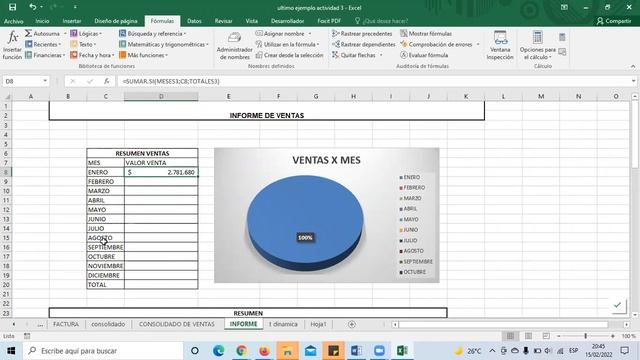Open the Undo history dropdown
Screen dimensions: 640x360
click(42, 7)
